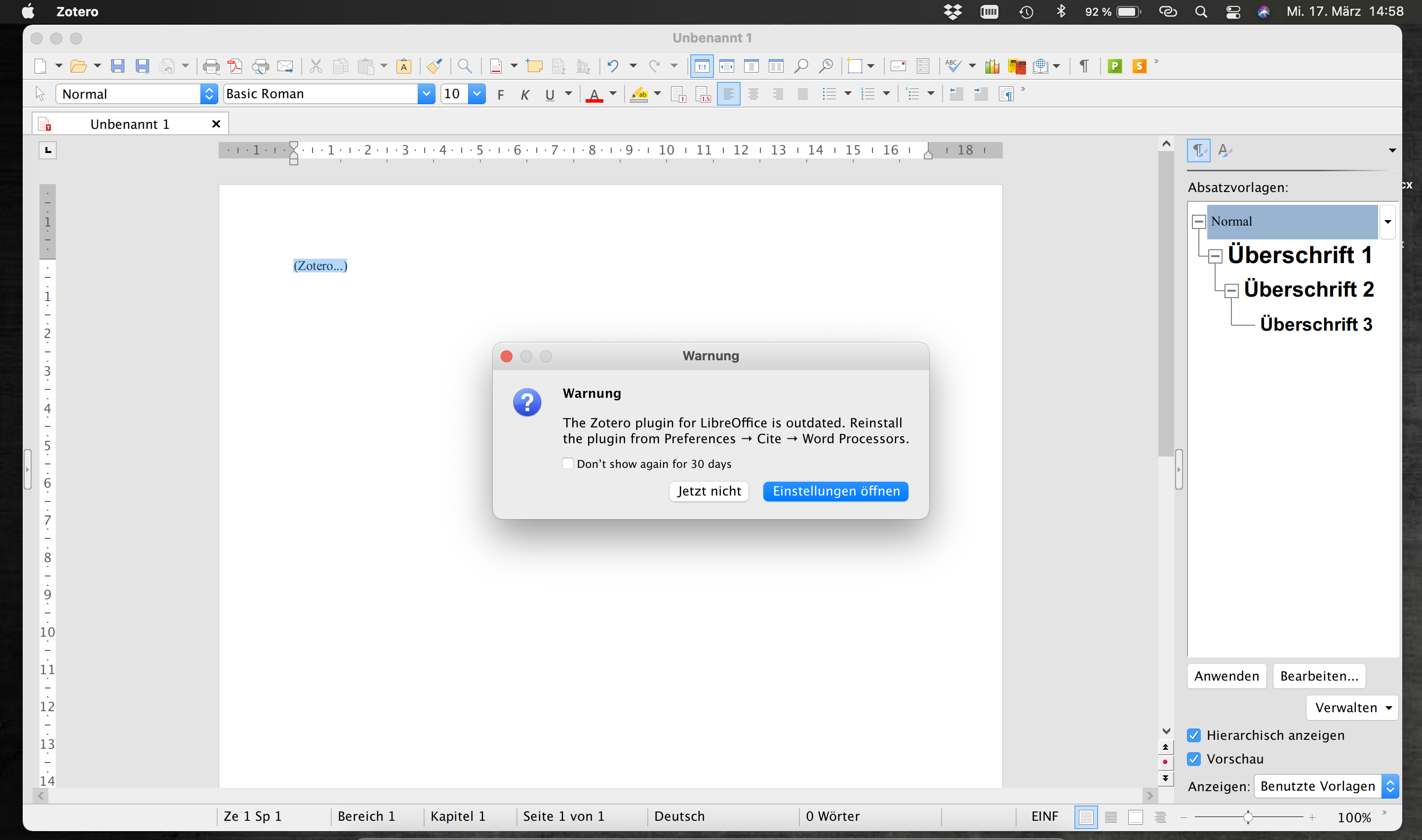Toggle formatting marks pilcrow icon
Viewport: 1422px width, 840px height.
tap(1083, 66)
